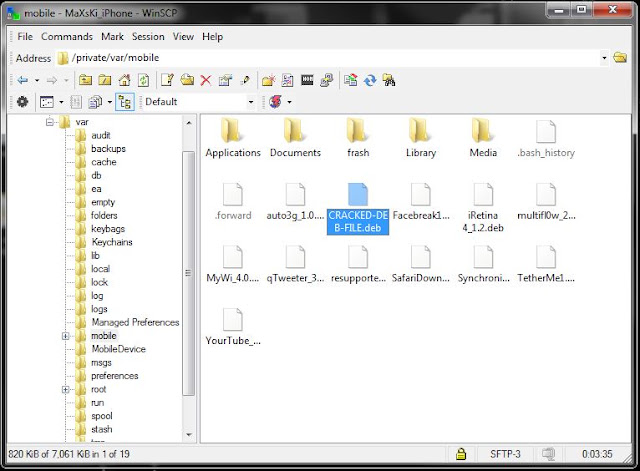Open the Help menu

[212, 36]
